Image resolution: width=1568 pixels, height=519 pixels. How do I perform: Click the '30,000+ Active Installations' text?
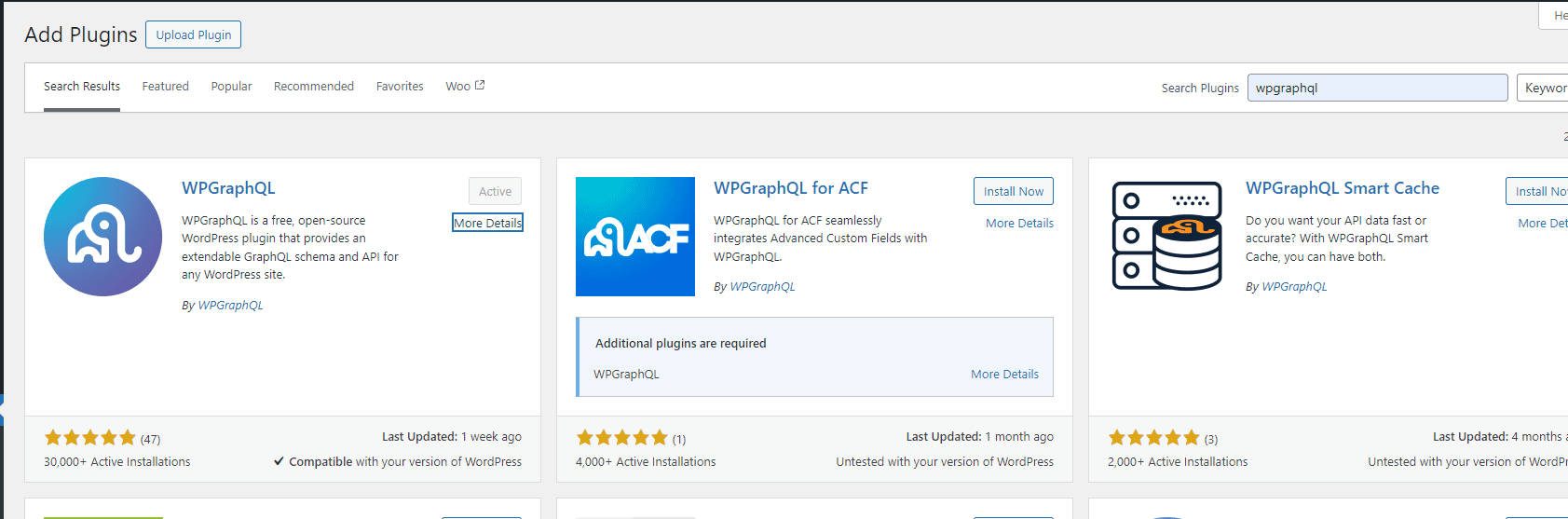tap(117, 461)
